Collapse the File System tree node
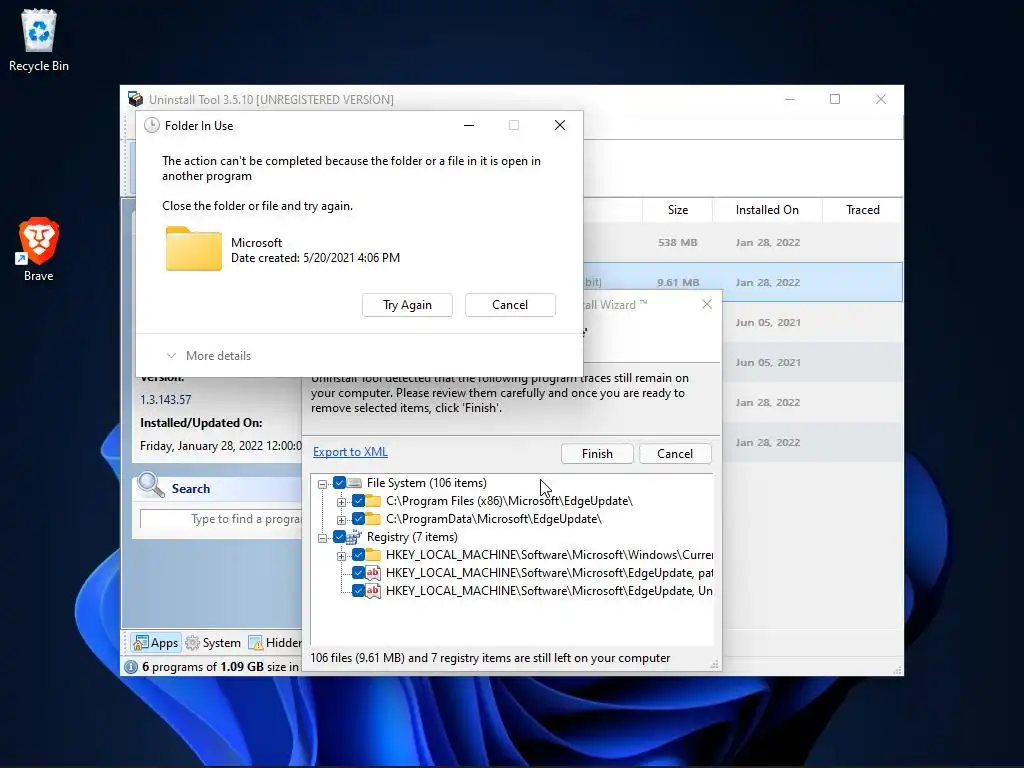This screenshot has height=768, width=1024. point(323,484)
